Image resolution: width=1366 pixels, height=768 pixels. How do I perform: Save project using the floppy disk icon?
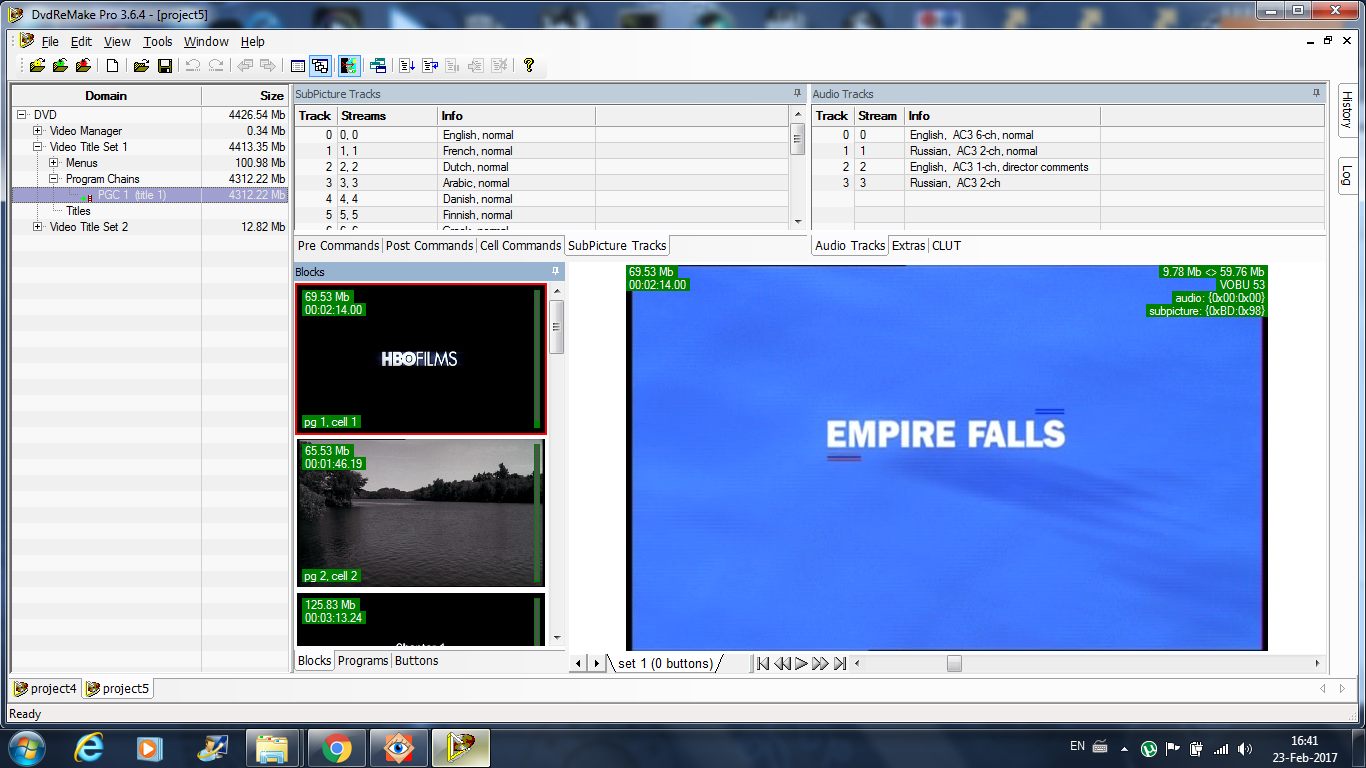[x=165, y=66]
